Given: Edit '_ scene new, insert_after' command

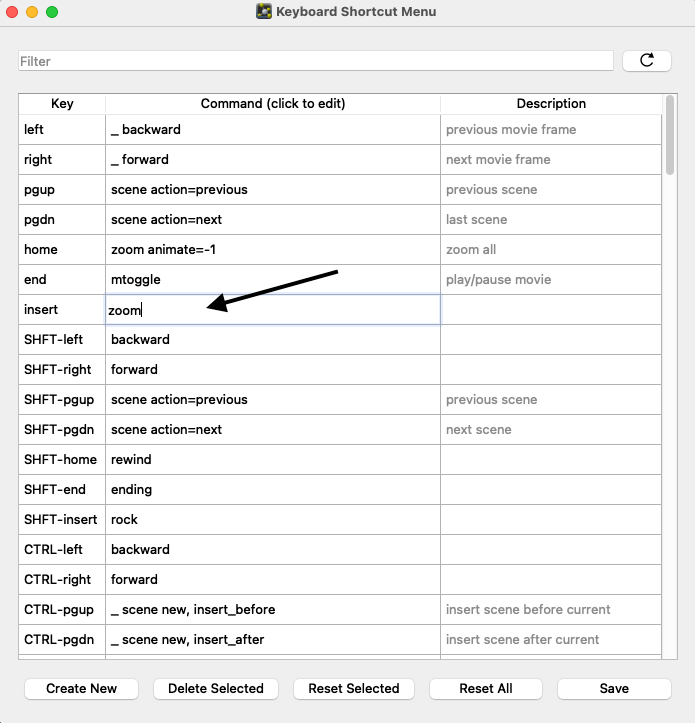Looking at the screenshot, I should [x=273, y=639].
